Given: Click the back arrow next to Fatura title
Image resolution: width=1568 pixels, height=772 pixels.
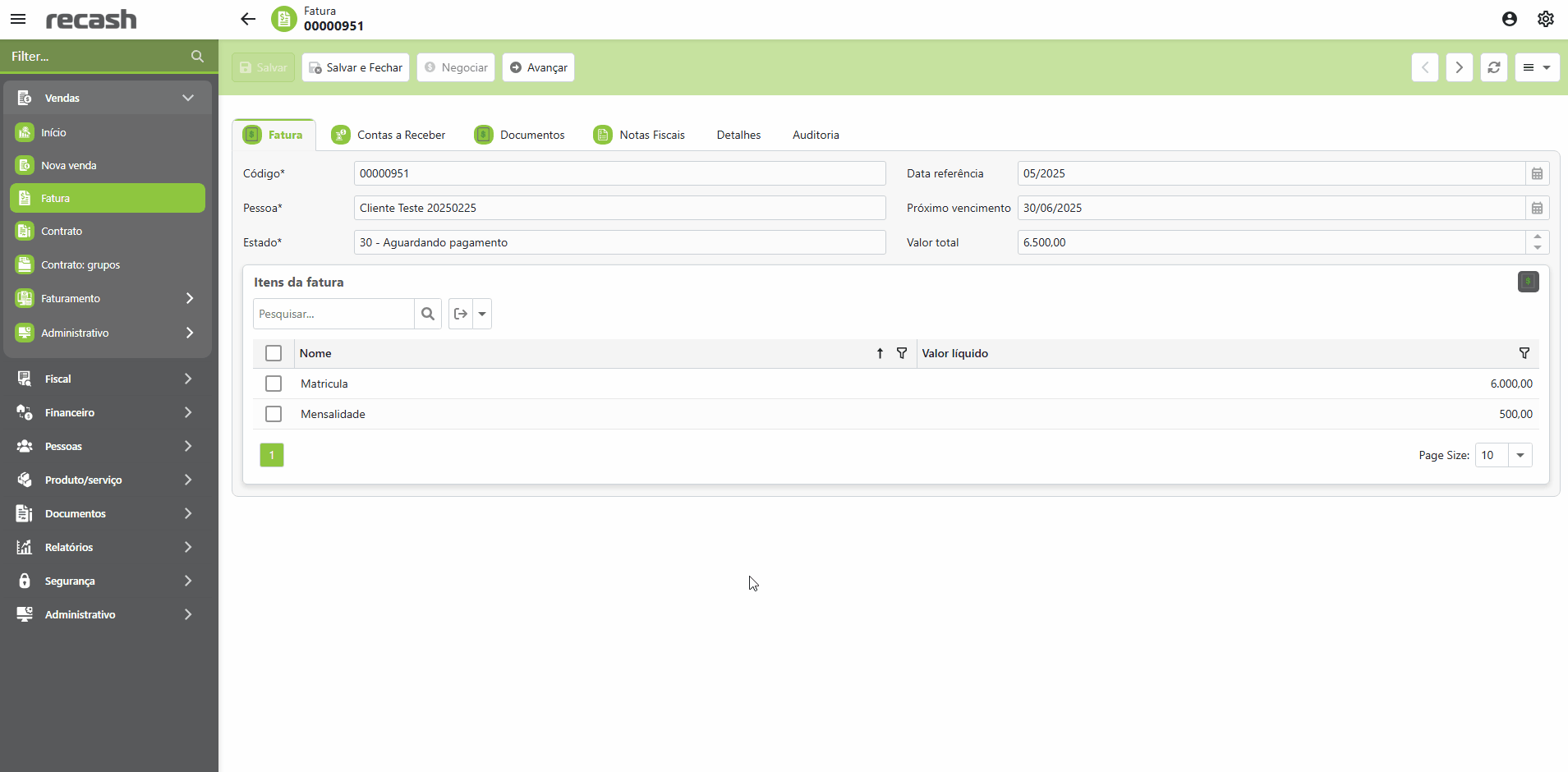Looking at the screenshot, I should [x=248, y=19].
